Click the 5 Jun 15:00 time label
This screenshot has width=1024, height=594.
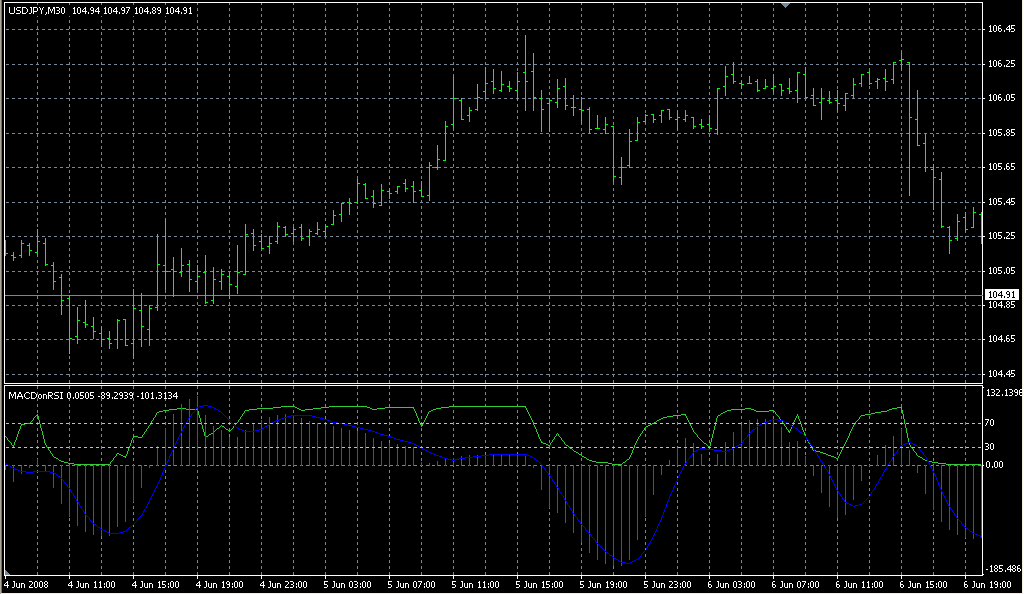pyautogui.click(x=538, y=584)
